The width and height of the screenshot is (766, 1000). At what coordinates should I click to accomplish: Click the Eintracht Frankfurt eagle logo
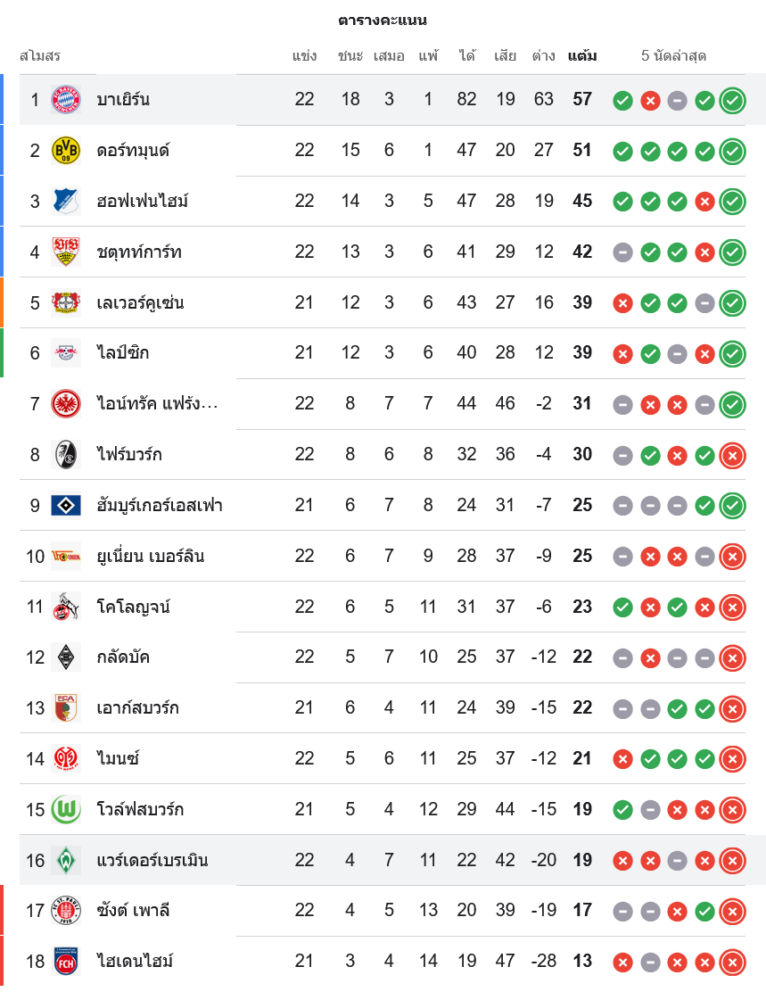[x=66, y=403]
